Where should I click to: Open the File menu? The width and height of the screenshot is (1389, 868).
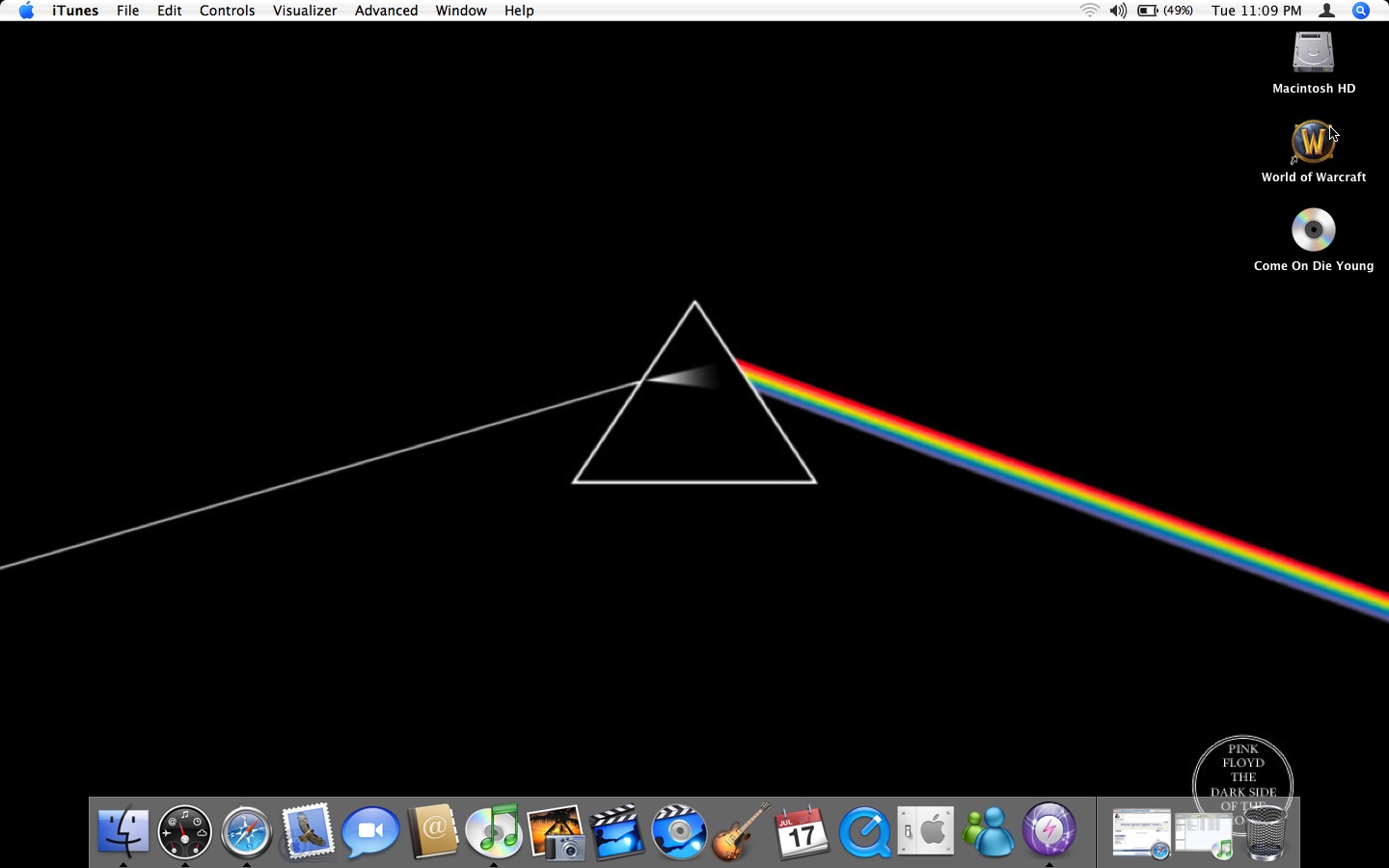tap(127, 11)
